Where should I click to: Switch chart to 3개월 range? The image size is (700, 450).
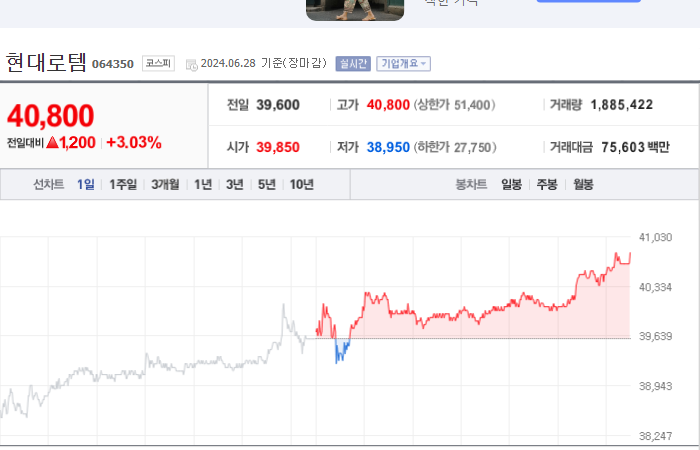pyautogui.click(x=165, y=184)
